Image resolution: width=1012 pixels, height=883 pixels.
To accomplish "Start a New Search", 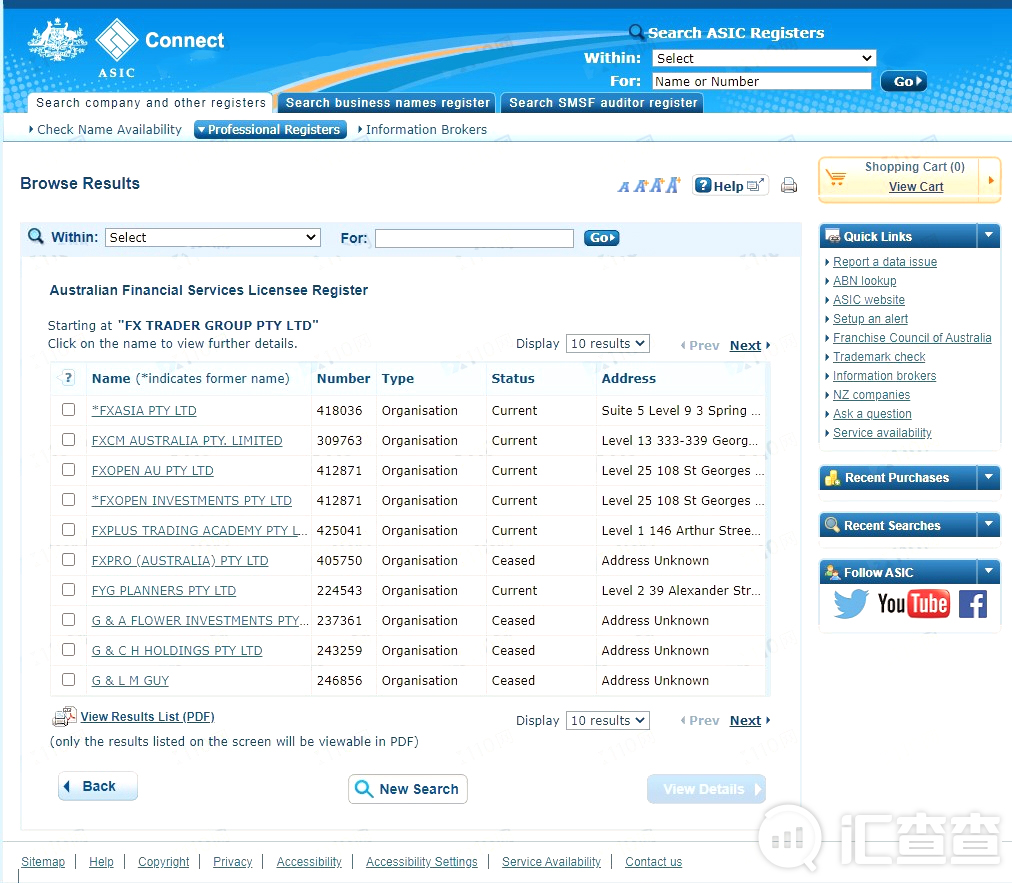I will pyautogui.click(x=408, y=789).
